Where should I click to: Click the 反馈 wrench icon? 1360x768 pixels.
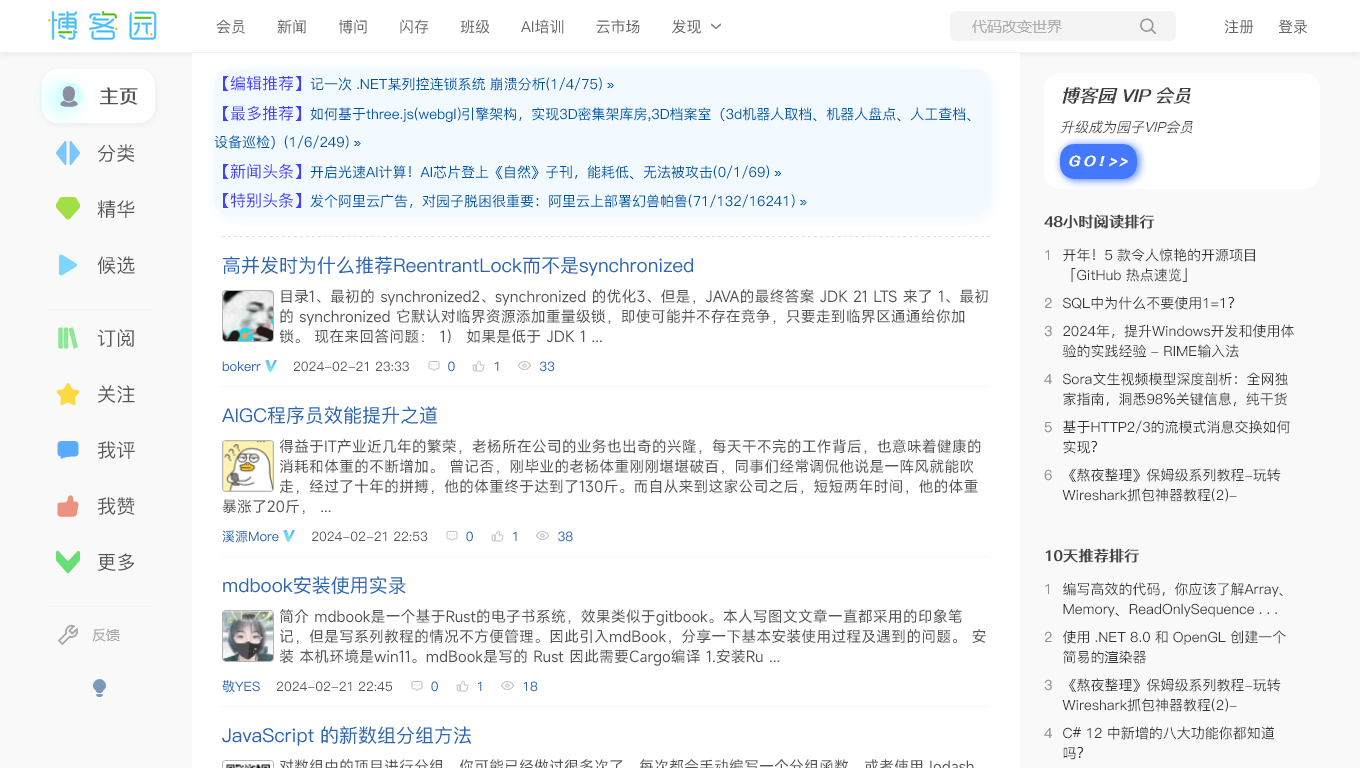coord(68,634)
